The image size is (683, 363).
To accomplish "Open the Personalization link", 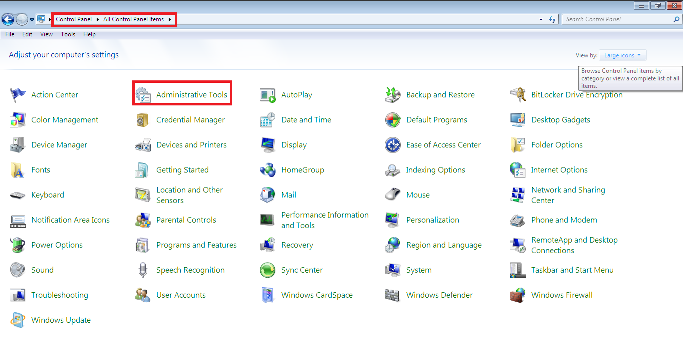I will [433, 220].
